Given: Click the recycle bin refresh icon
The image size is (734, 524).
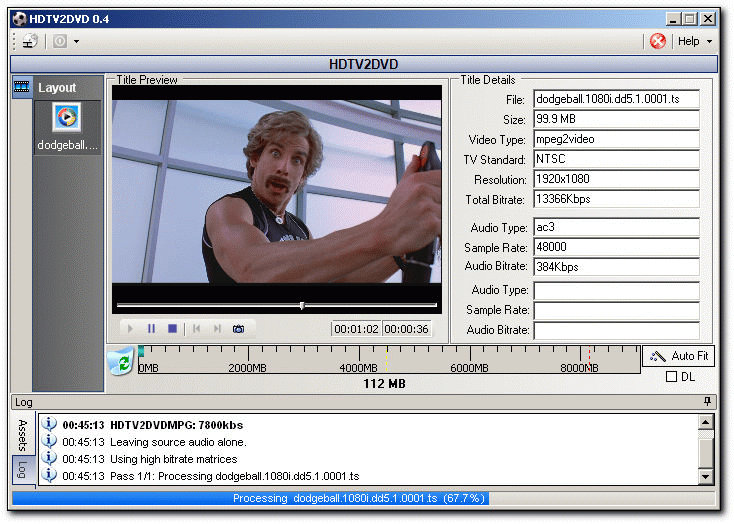Looking at the screenshot, I should pos(121,361).
